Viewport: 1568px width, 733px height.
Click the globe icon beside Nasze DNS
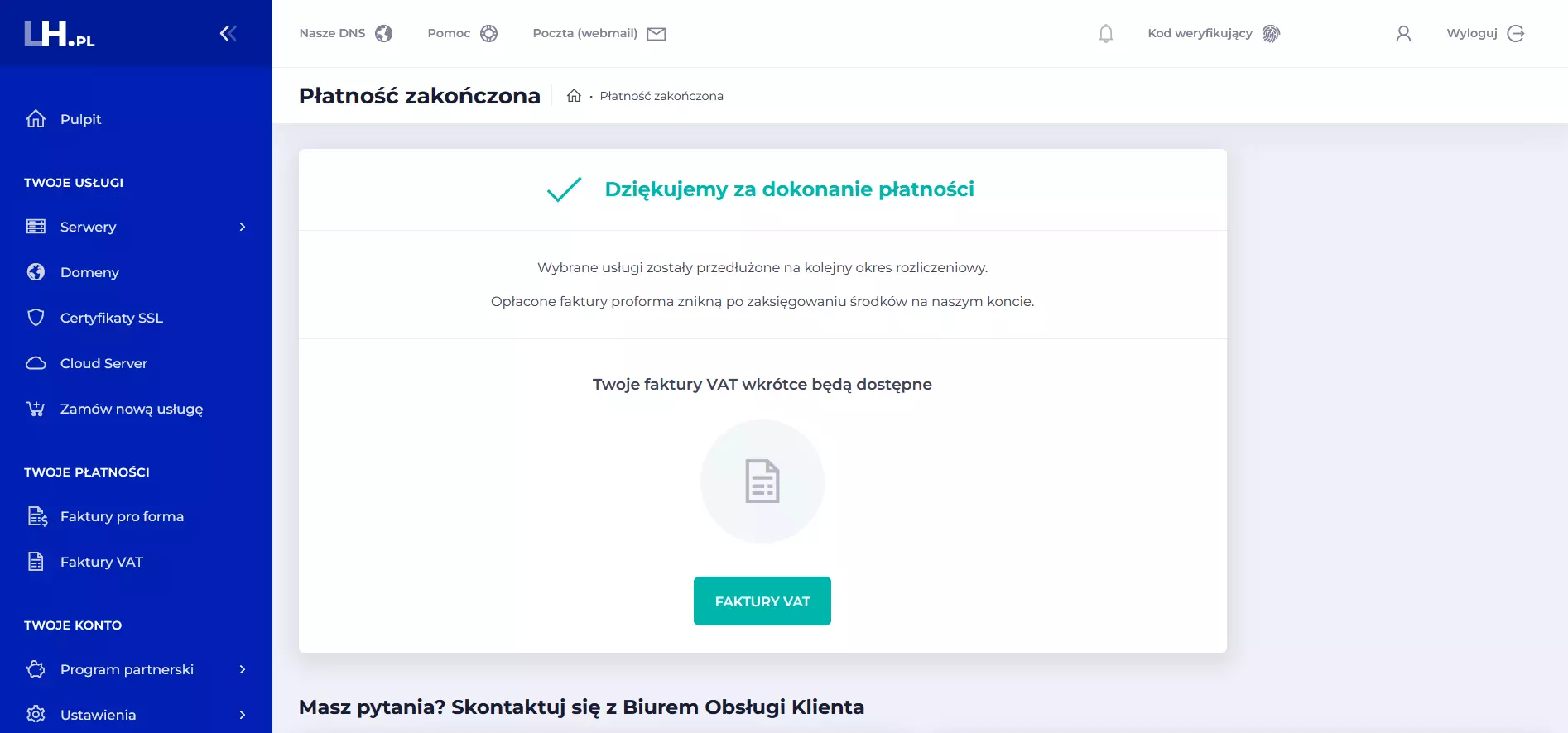[x=383, y=33]
